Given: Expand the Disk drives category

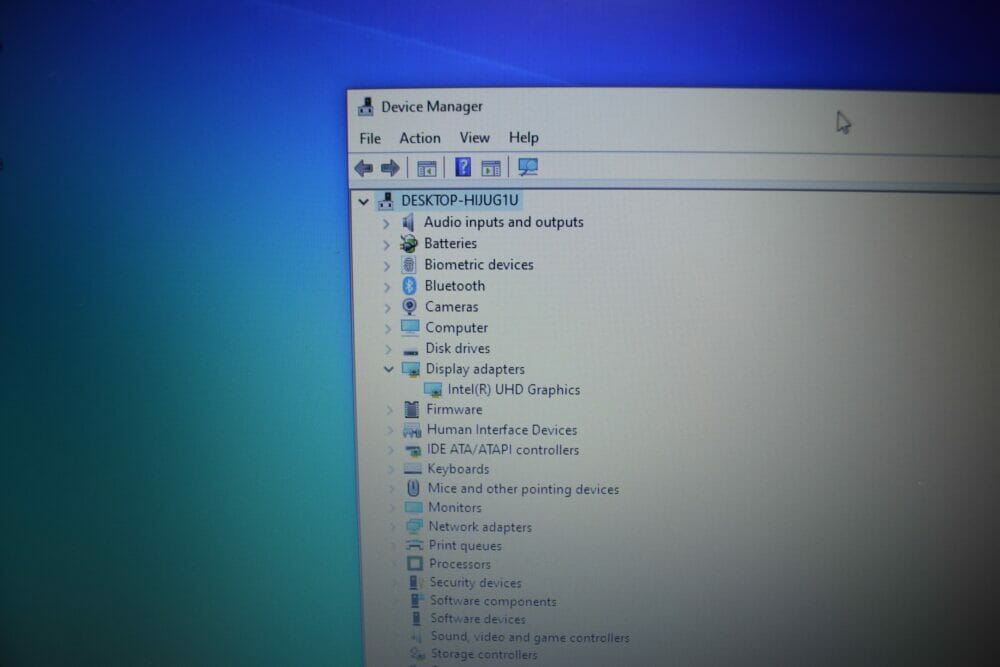Looking at the screenshot, I should pyautogui.click(x=388, y=349).
